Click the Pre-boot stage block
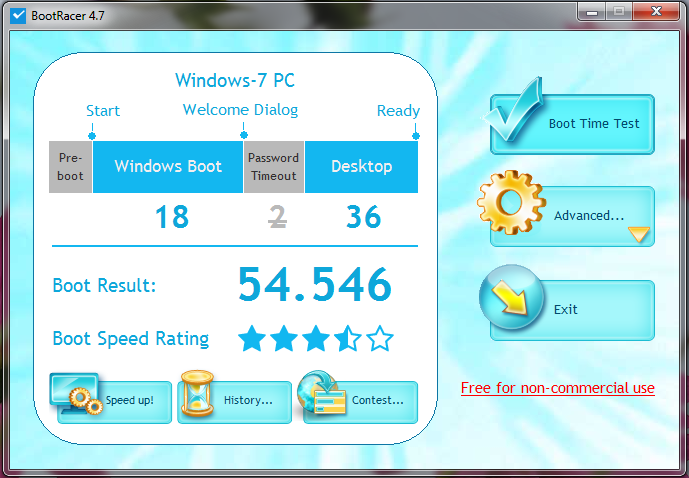This screenshot has height=478, width=689. (70, 167)
